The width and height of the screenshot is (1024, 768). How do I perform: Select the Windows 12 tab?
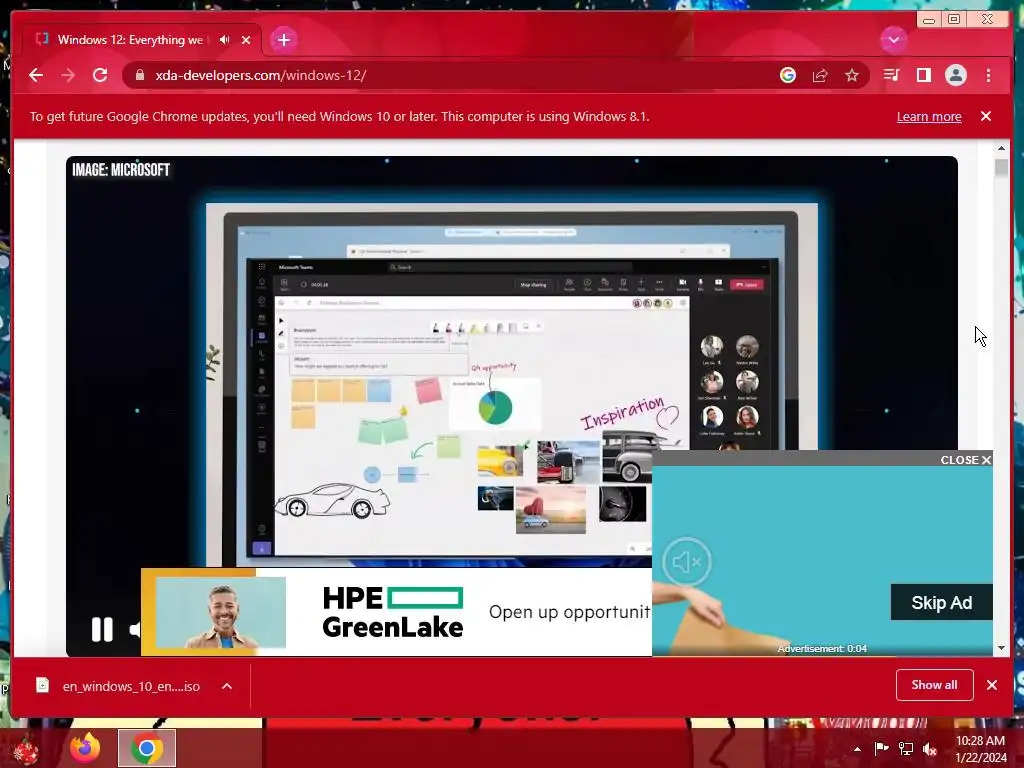coord(142,40)
